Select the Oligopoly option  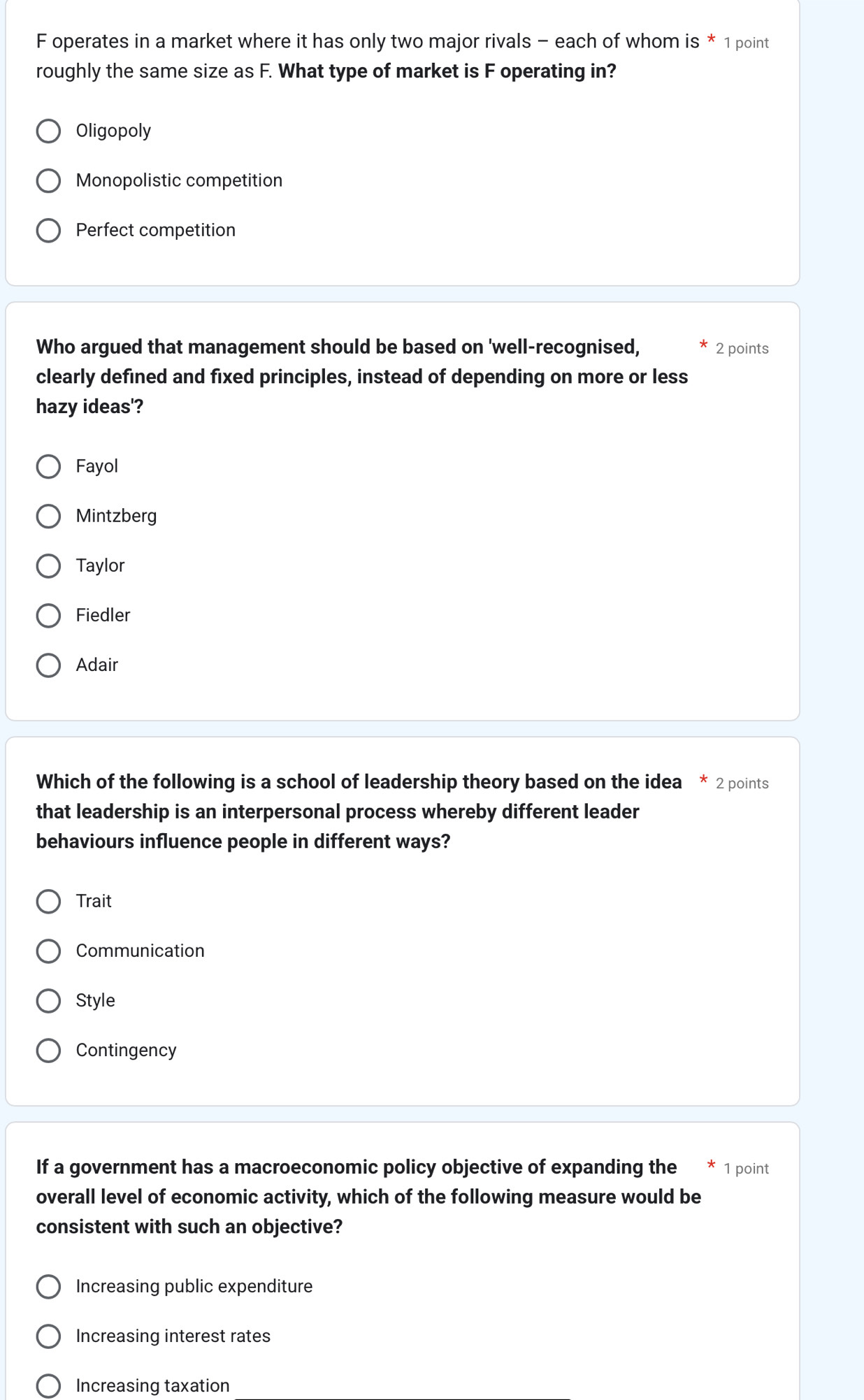(x=48, y=131)
